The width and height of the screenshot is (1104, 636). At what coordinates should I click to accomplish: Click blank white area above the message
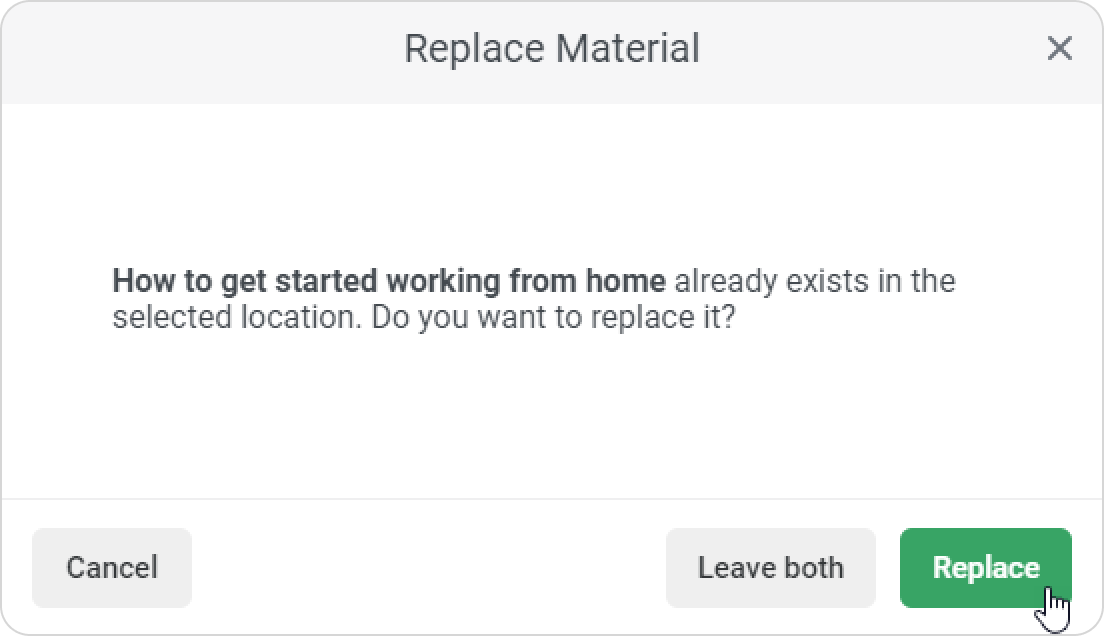550,180
